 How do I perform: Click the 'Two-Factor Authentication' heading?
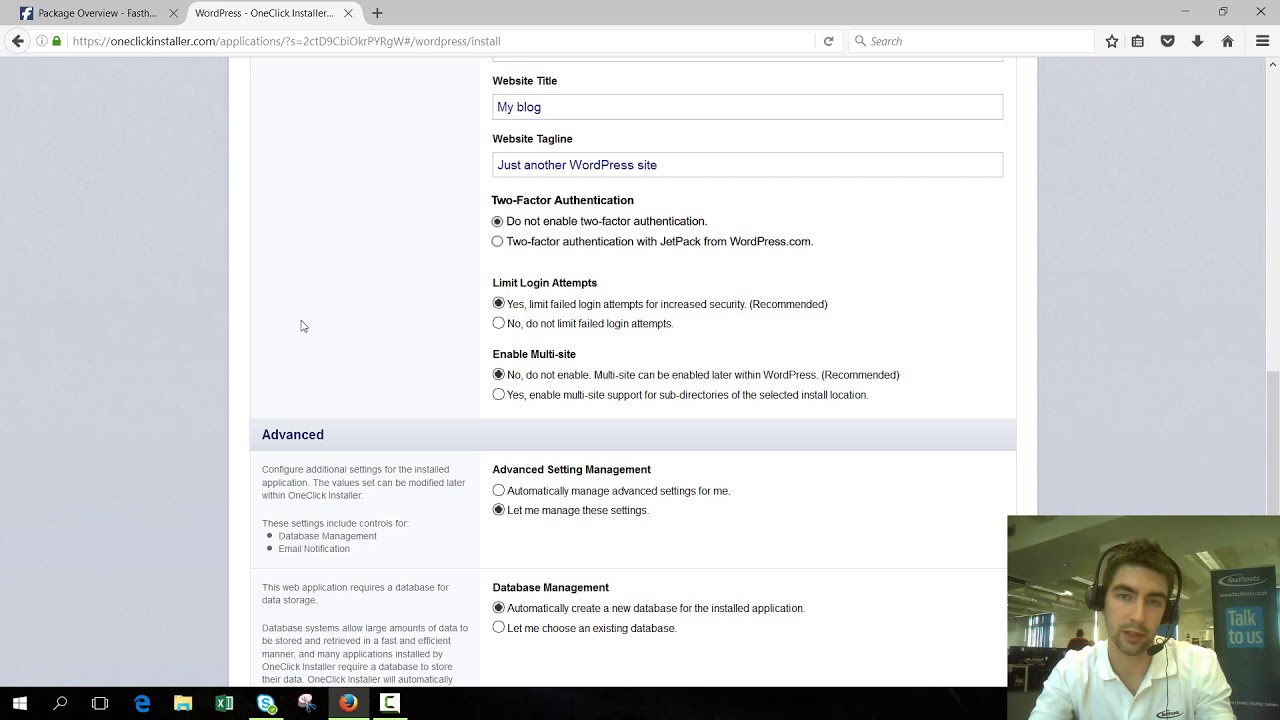[x=562, y=200]
